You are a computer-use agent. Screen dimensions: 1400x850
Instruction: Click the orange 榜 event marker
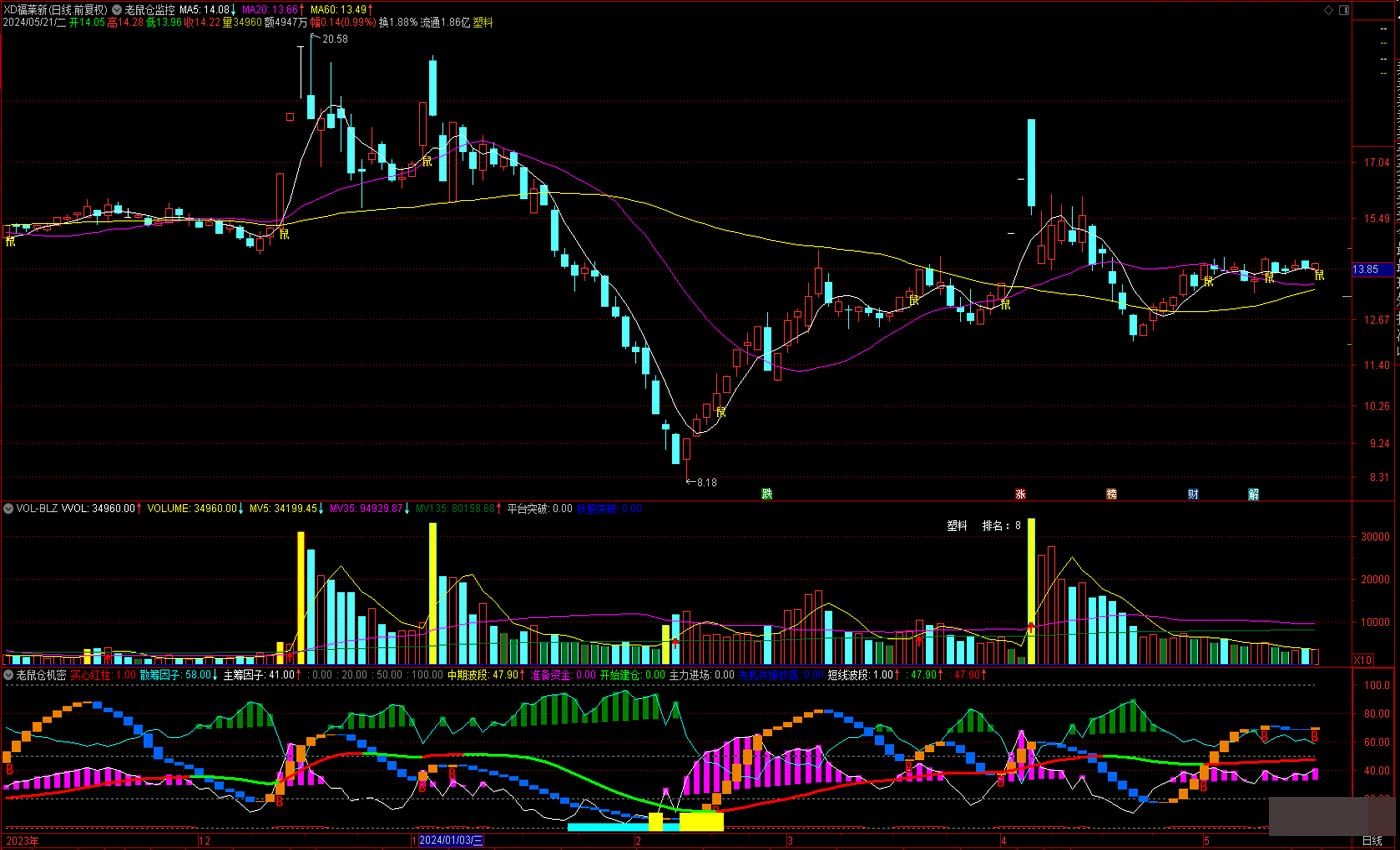tap(1111, 494)
